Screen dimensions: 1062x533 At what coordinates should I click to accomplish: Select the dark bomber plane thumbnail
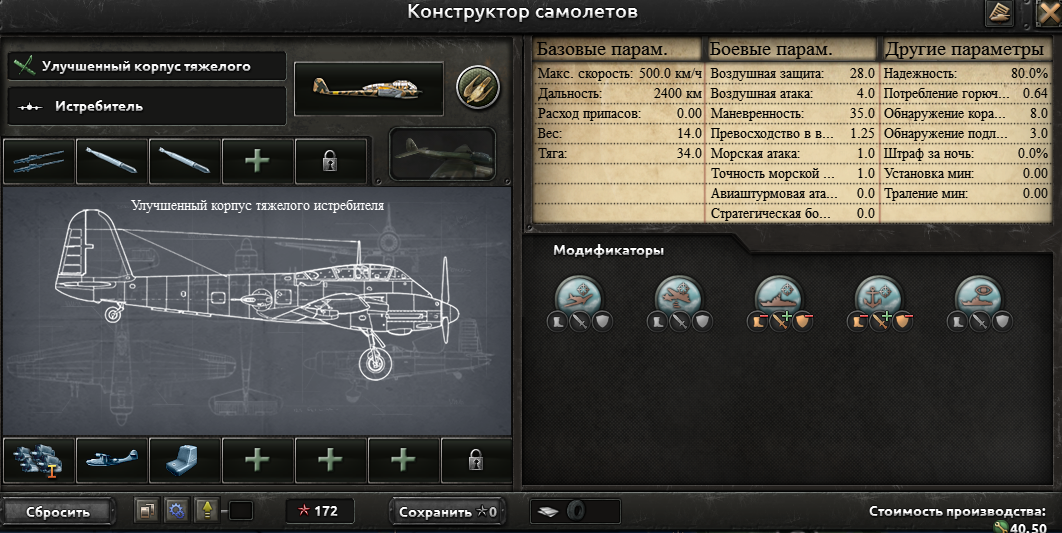(x=443, y=154)
